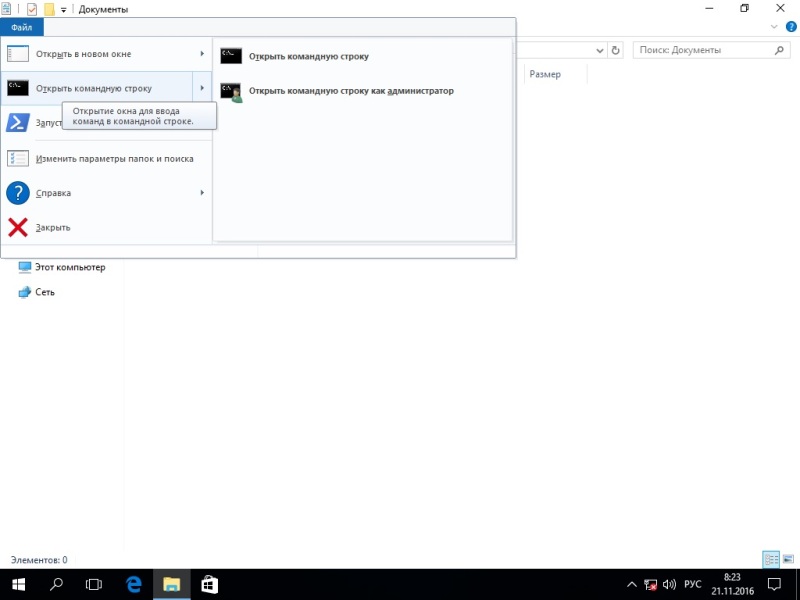The width and height of the screenshot is (800, 600).
Task: Select Открыть командную строку in left menu
Action: click(x=96, y=88)
